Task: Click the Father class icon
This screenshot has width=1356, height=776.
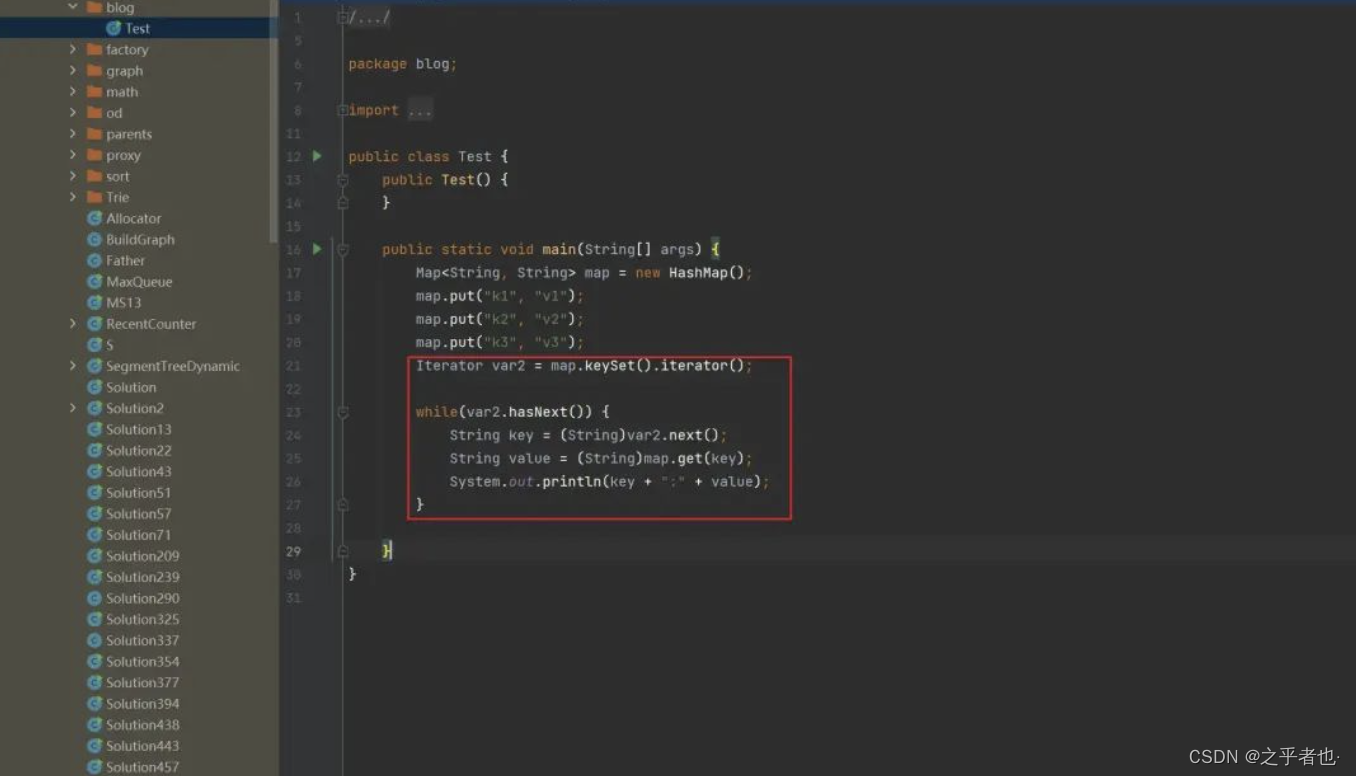Action: [93, 260]
